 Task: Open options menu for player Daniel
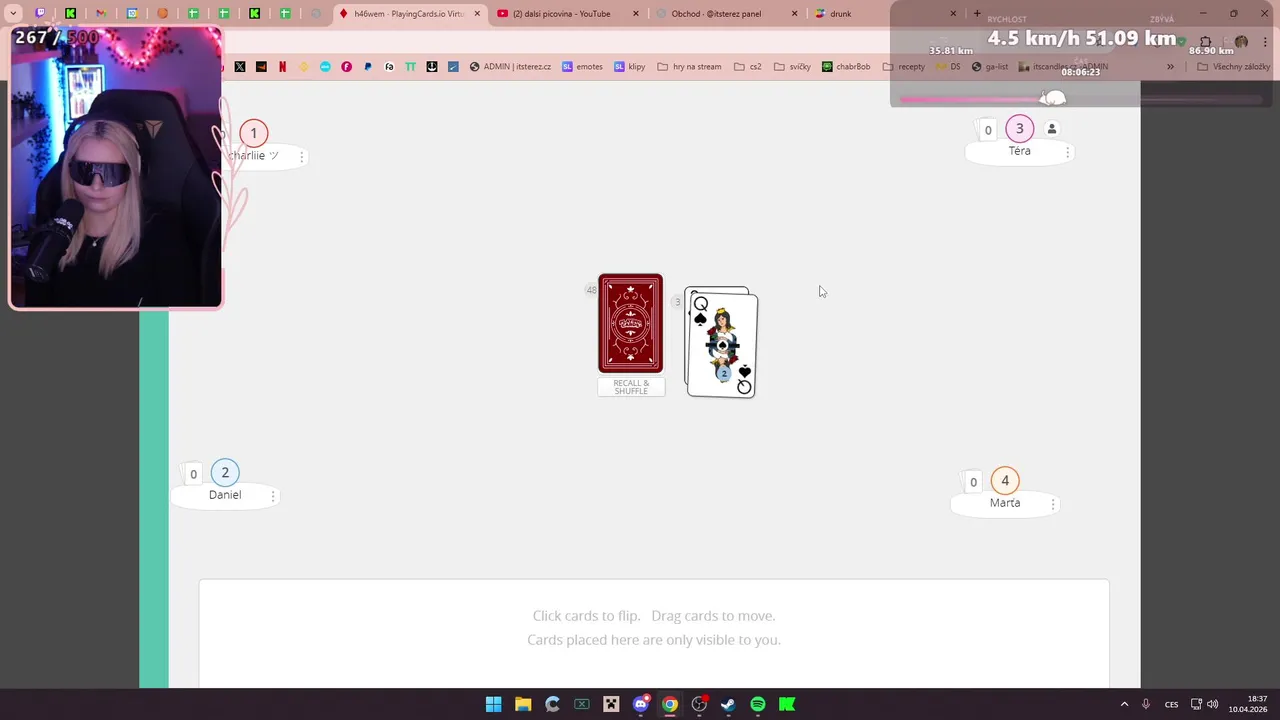point(273,496)
